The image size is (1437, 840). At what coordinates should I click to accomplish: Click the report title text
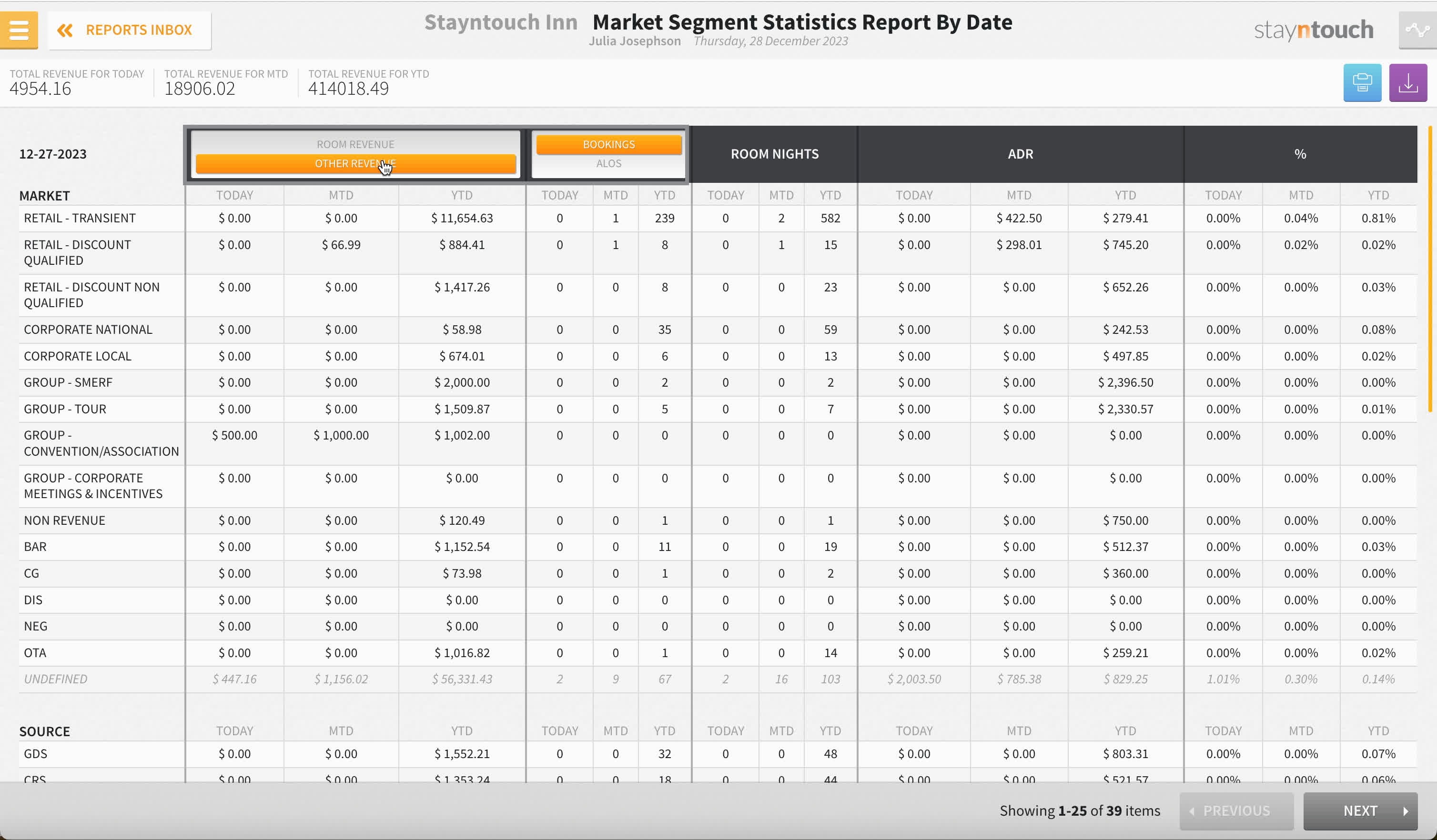click(802, 22)
